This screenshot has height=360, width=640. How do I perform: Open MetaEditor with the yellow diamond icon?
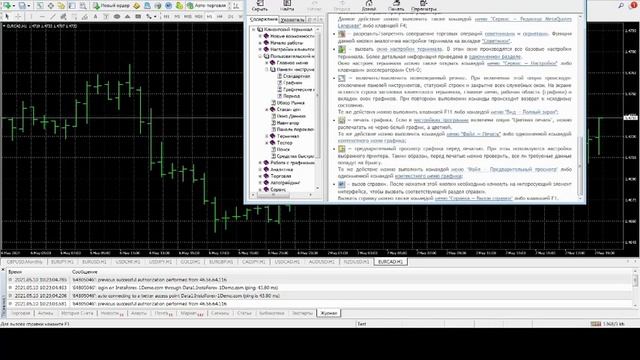[x=137, y=6]
